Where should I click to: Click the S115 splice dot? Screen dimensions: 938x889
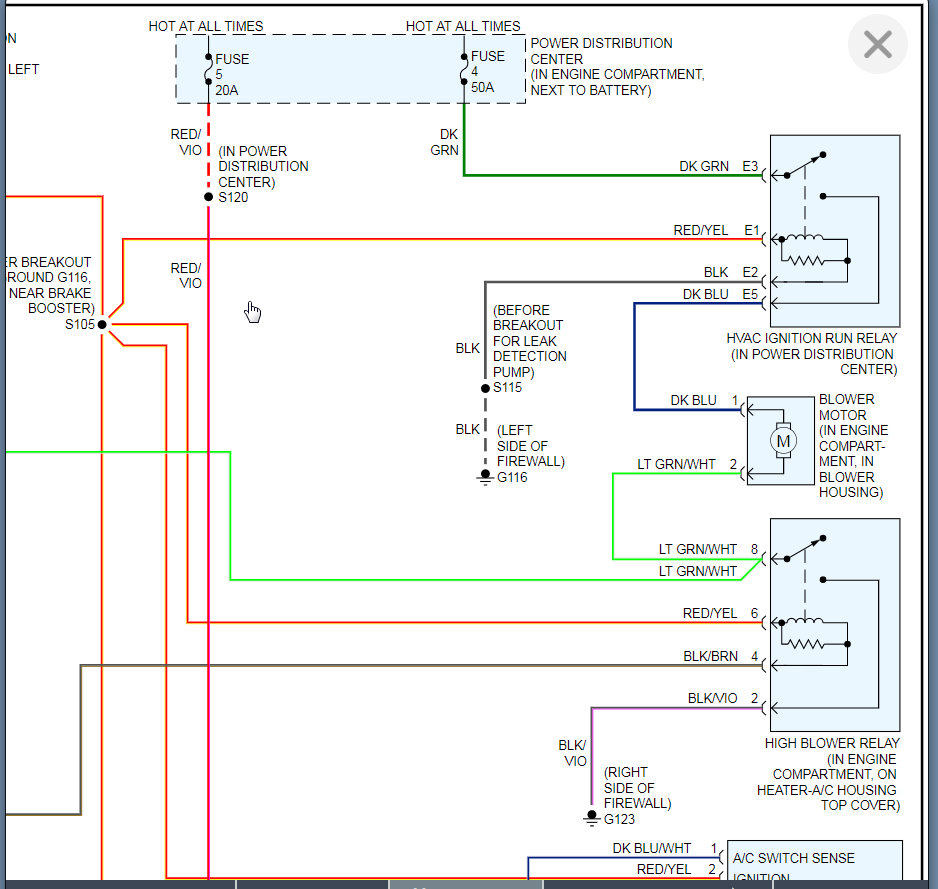point(485,388)
